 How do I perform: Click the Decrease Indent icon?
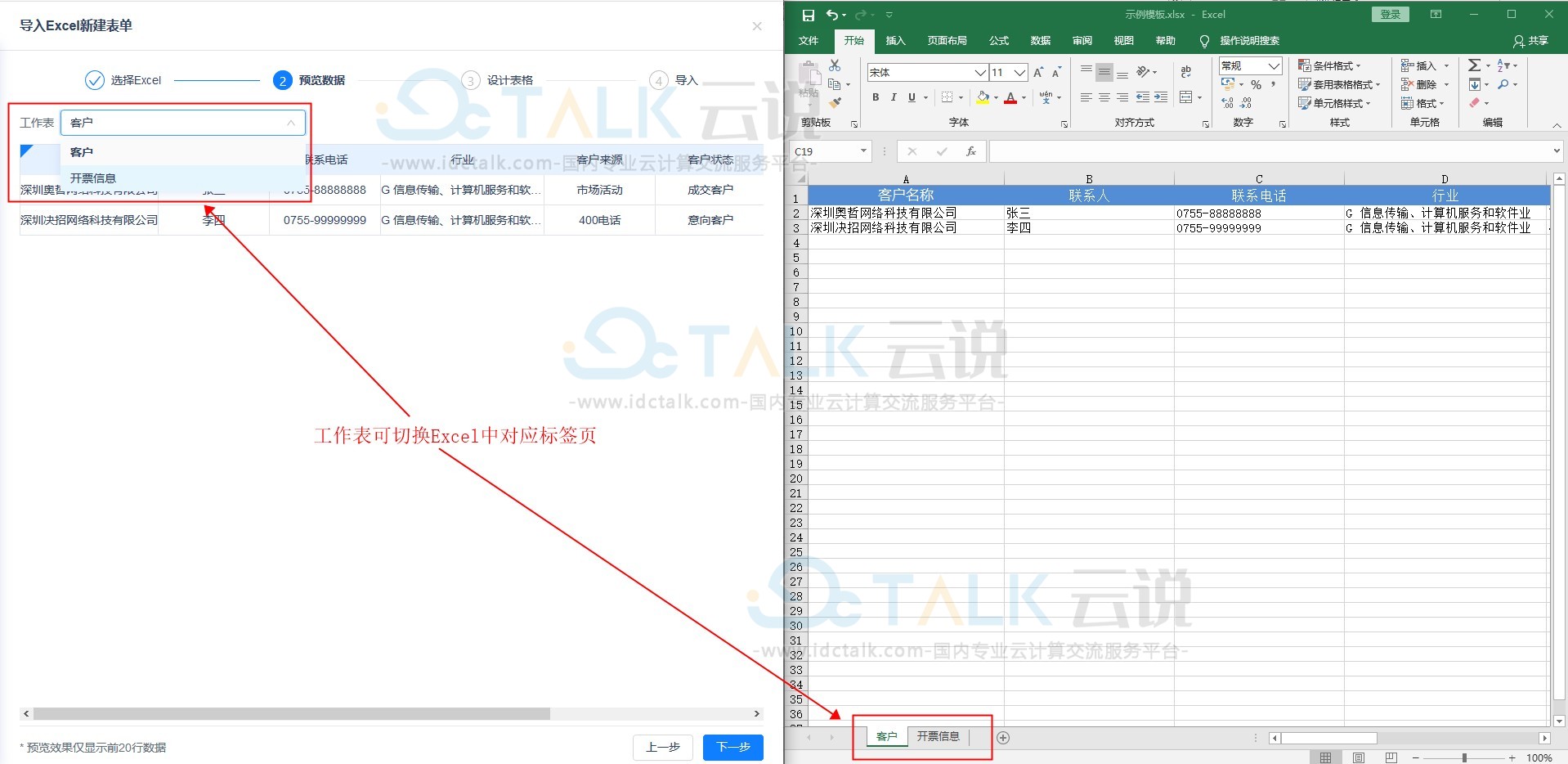click(1143, 97)
